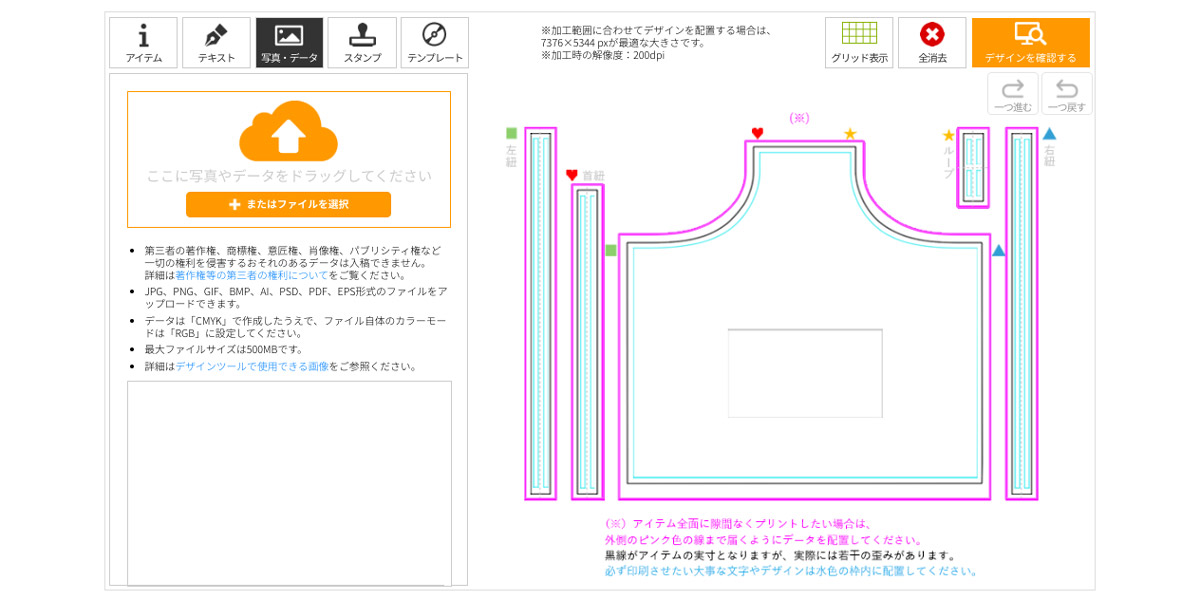Select the 右紐 right strap design area
Screen dimensions: 1200x600
tap(1022, 313)
